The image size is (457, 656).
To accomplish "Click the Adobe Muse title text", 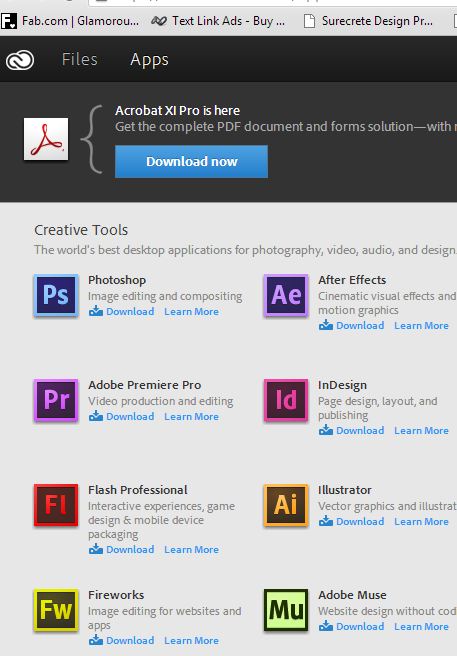I will pos(352,595).
